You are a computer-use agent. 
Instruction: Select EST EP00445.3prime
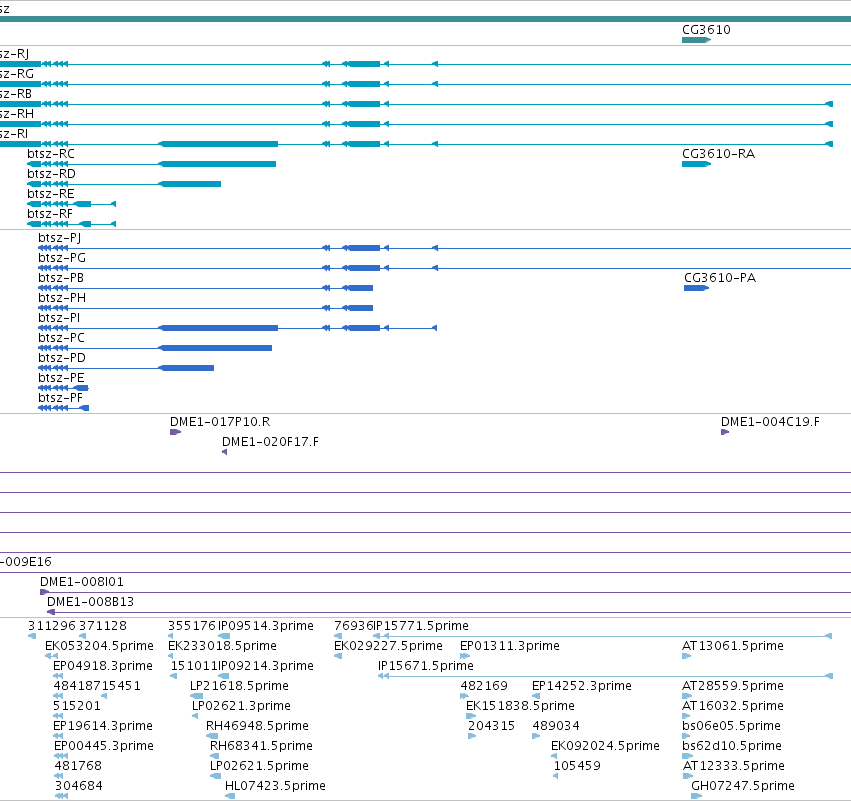pyautogui.click(x=104, y=746)
